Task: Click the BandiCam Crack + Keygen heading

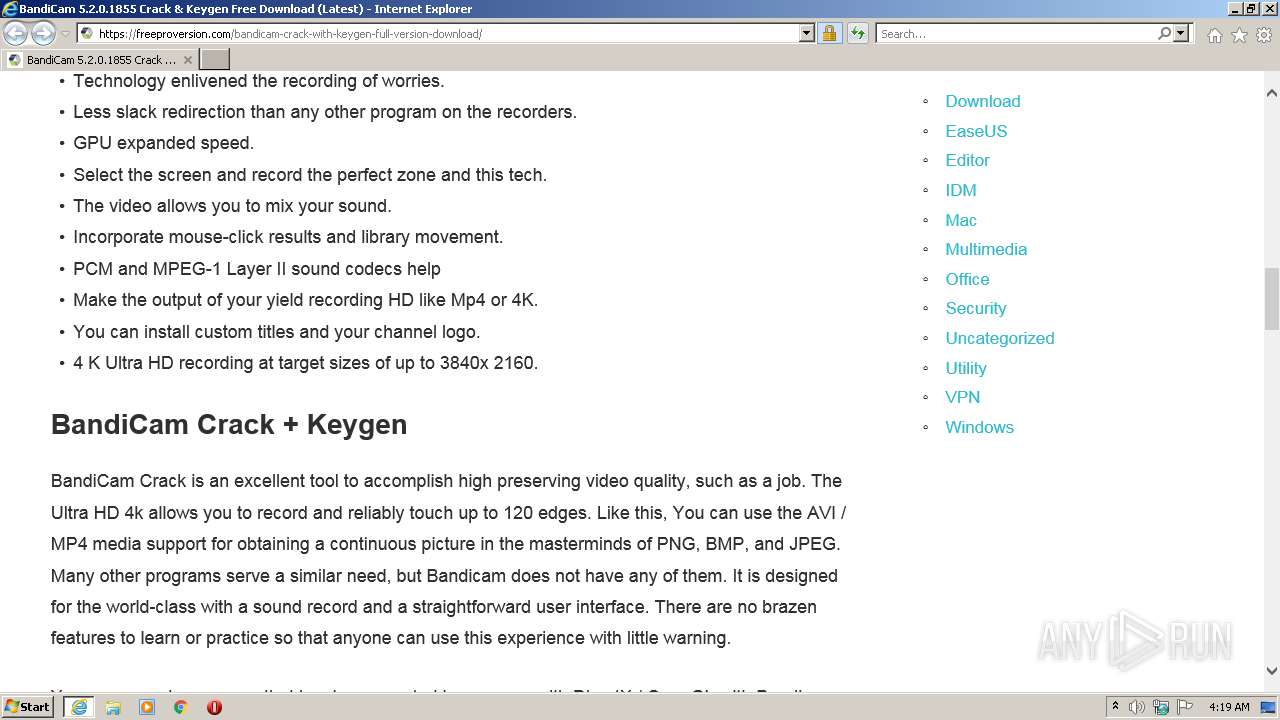Action: point(229,424)
